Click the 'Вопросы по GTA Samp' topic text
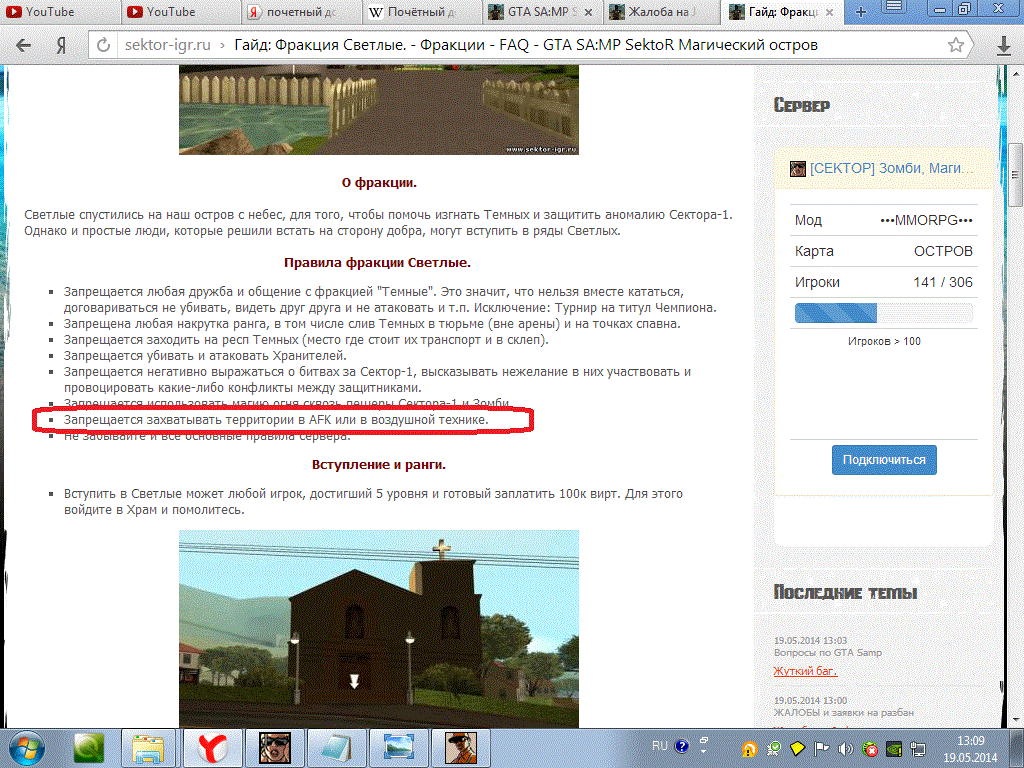The width and height of the screenshot is (1024, 768). [x=827, y=652]
